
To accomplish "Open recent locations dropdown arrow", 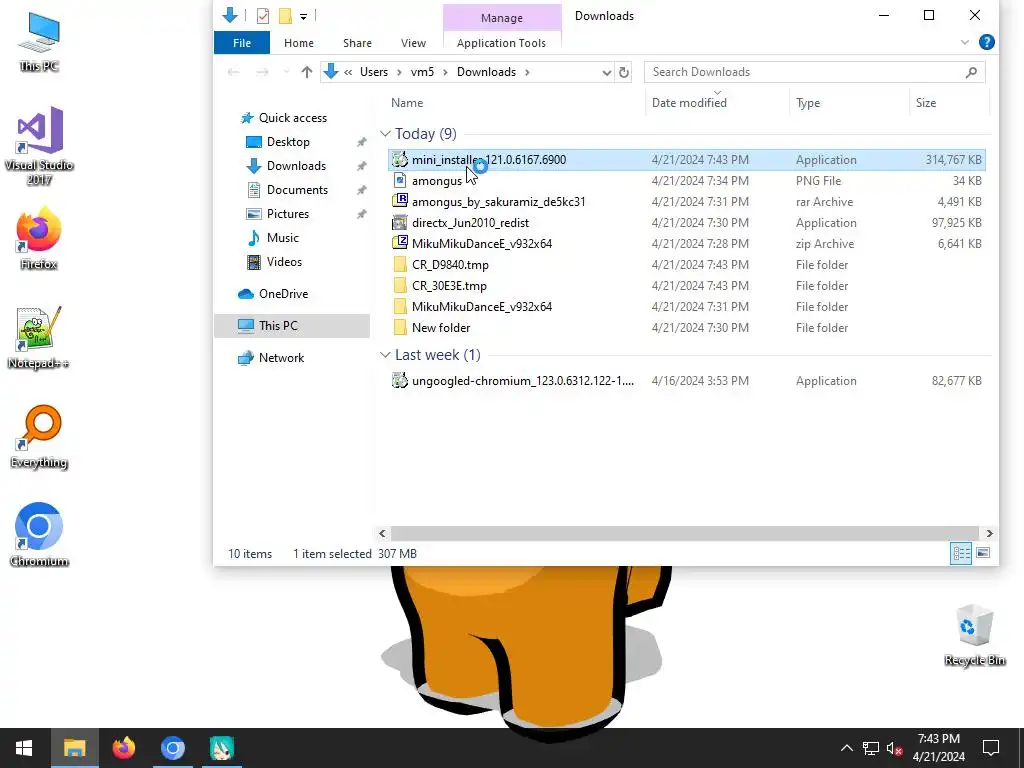I will 286,72.
